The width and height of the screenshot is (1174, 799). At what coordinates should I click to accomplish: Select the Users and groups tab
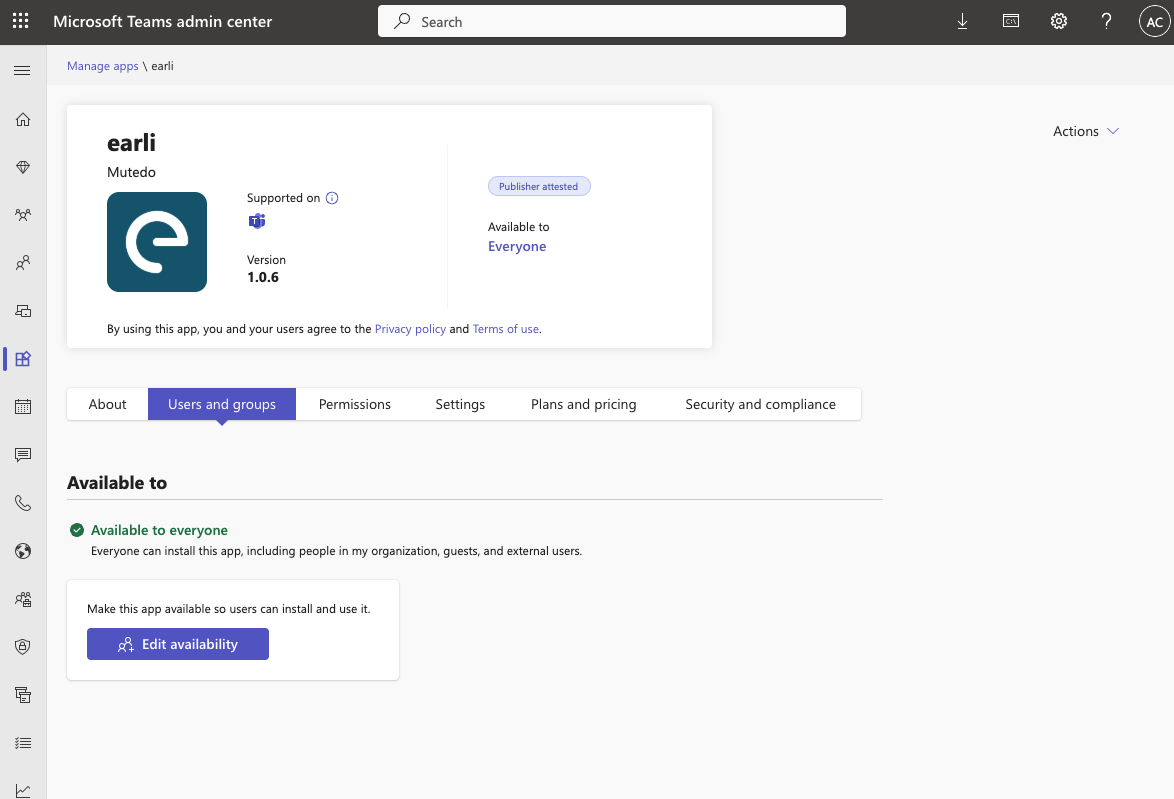click(x=222, y=404)
